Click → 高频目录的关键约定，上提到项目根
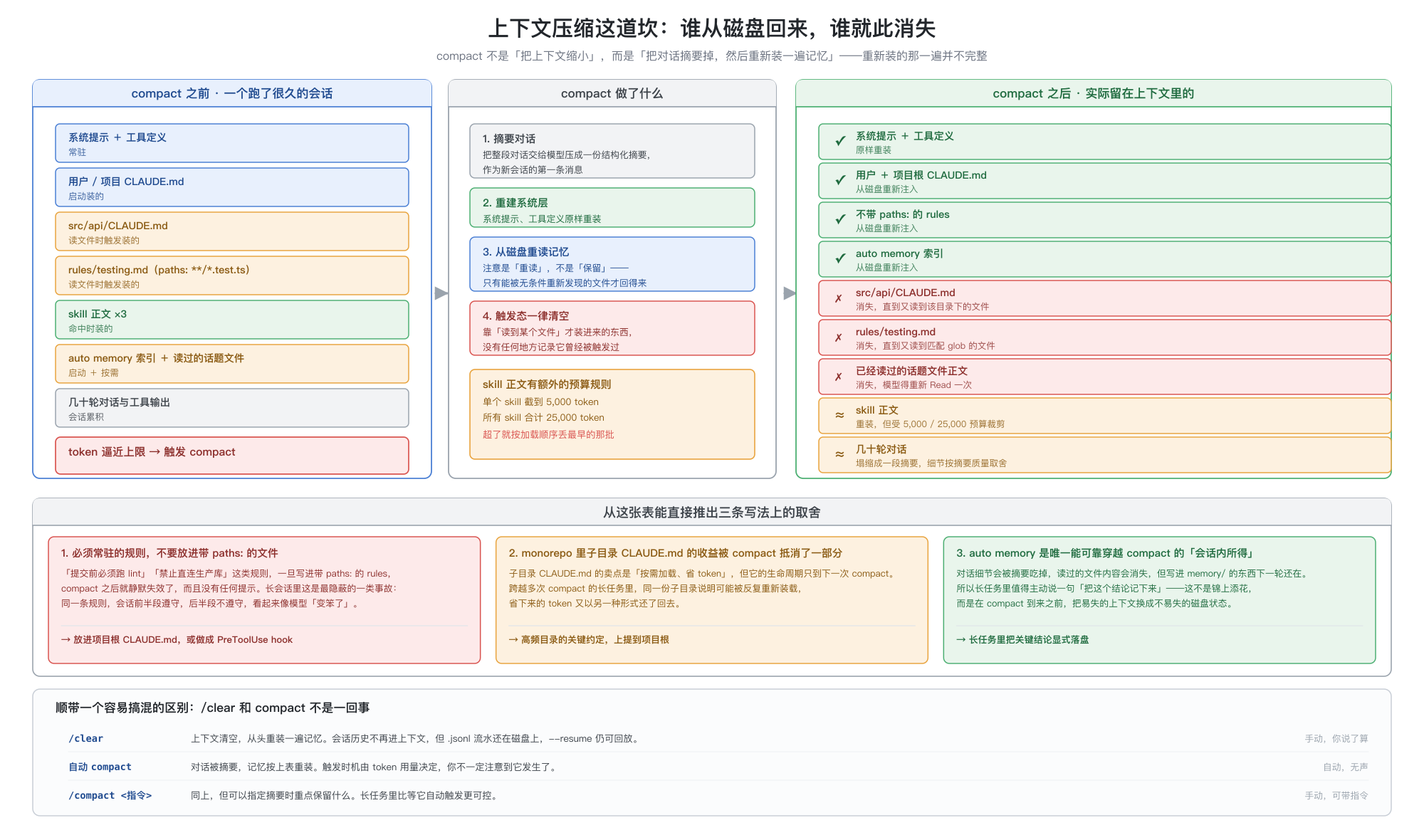 [589, 639]
